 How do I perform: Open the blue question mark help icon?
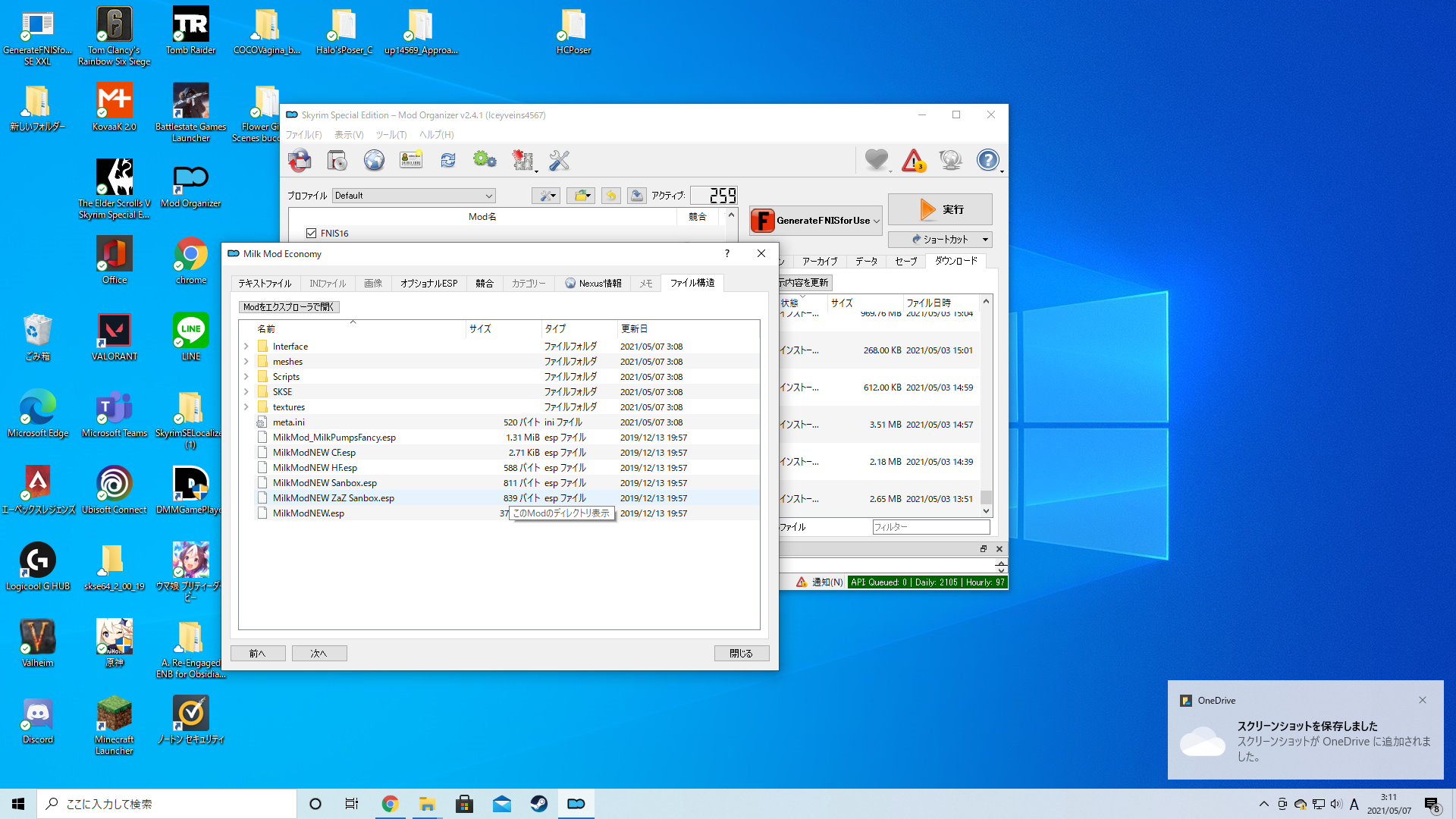pyautogui.click(x=987, y=160)
